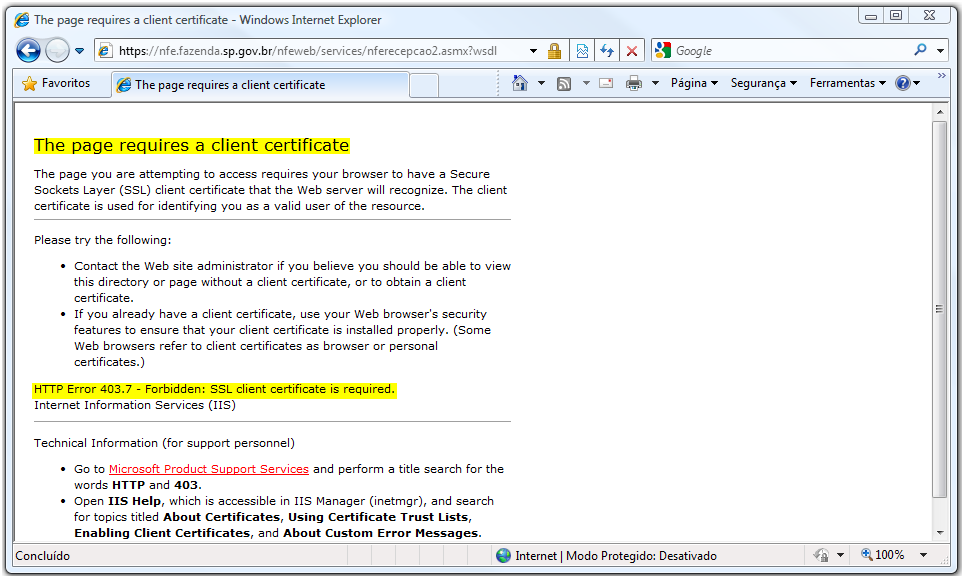Click the Google logo icon in search box

click(663, 50)
